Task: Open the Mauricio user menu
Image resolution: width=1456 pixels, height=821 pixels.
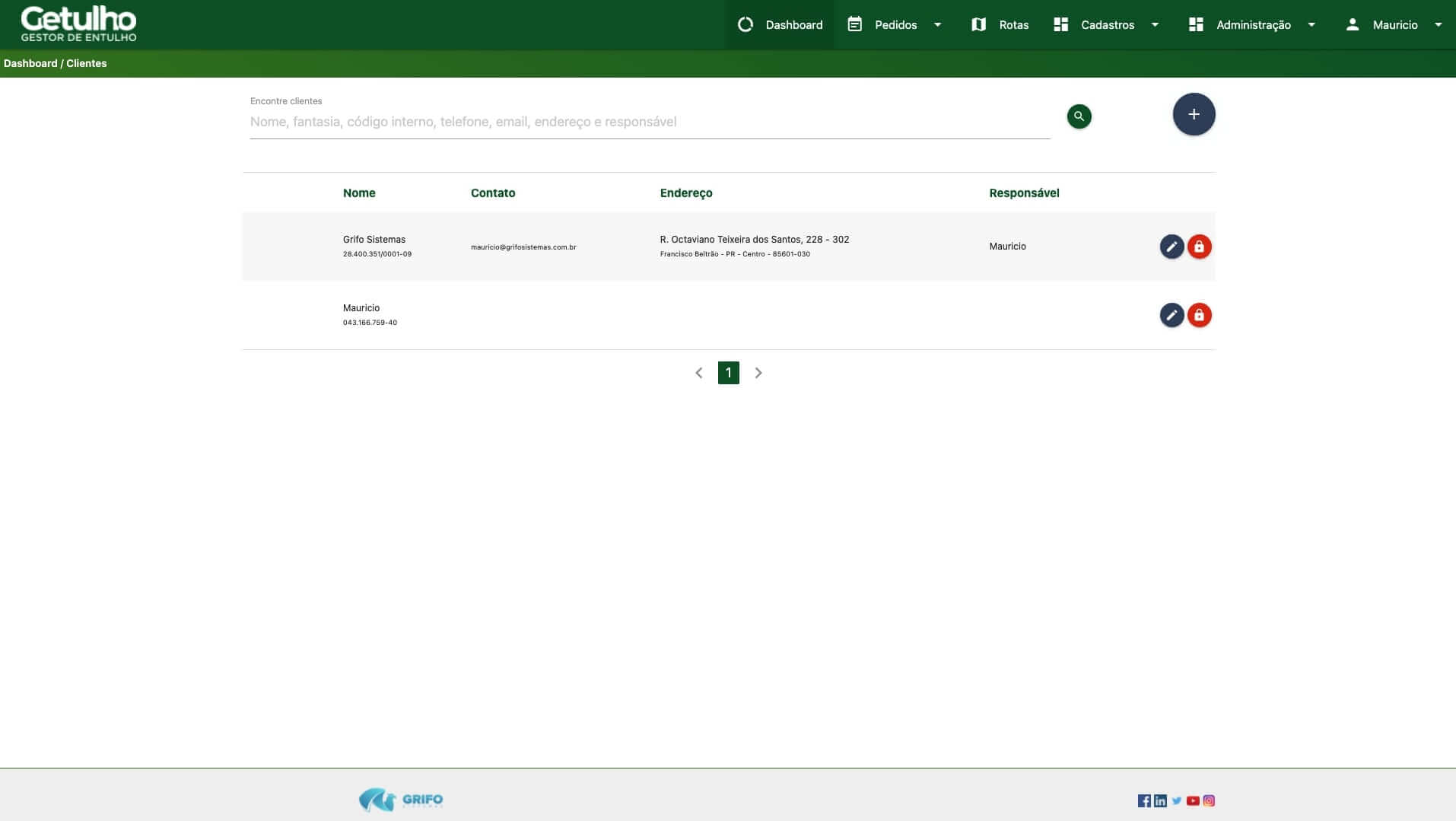Action: pyautogui.click(x=1394, y=24)
